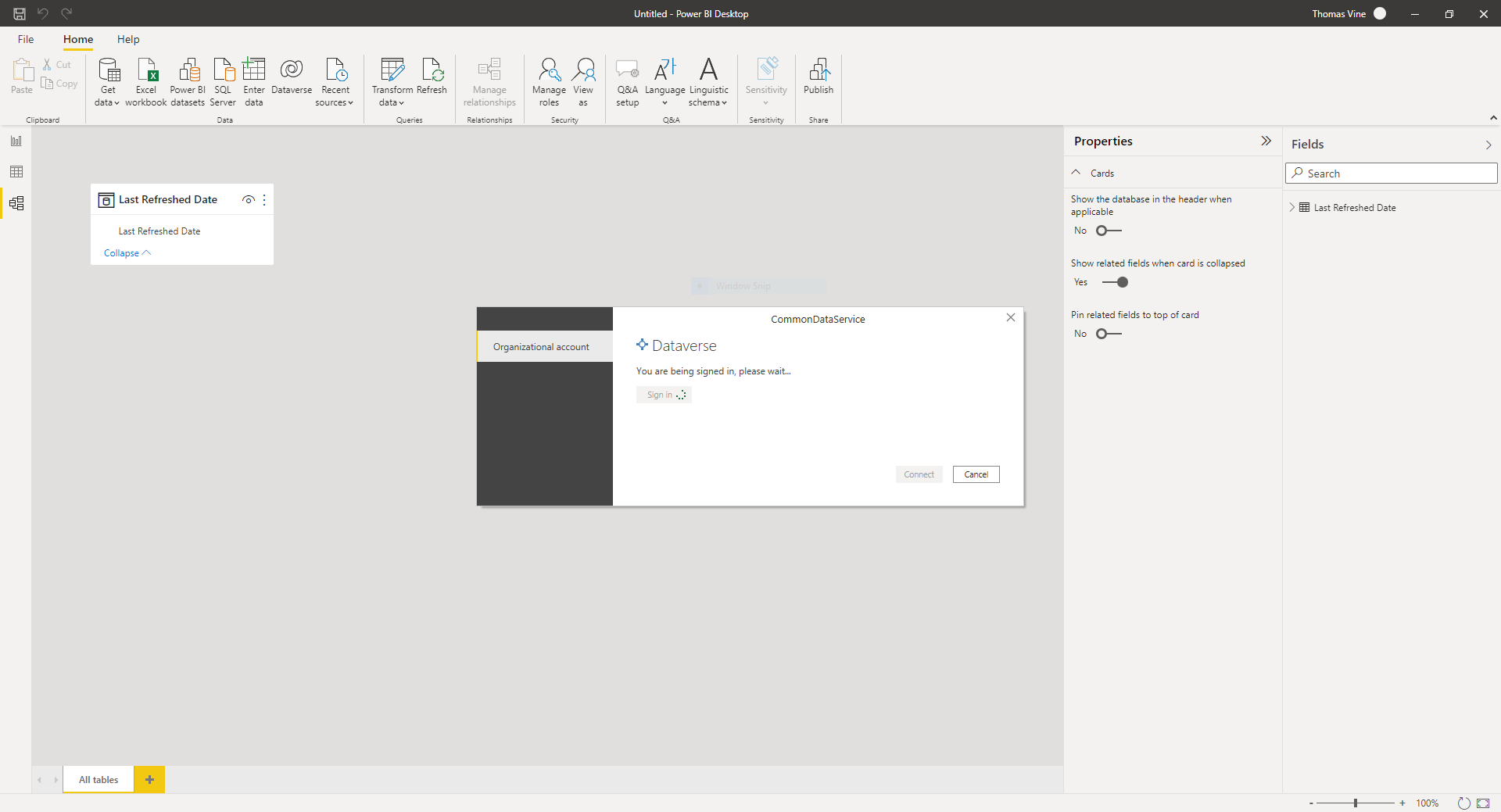Click the Fields search box
This screenshot has height=812, width=1501.
click(x=1392, y=173)
